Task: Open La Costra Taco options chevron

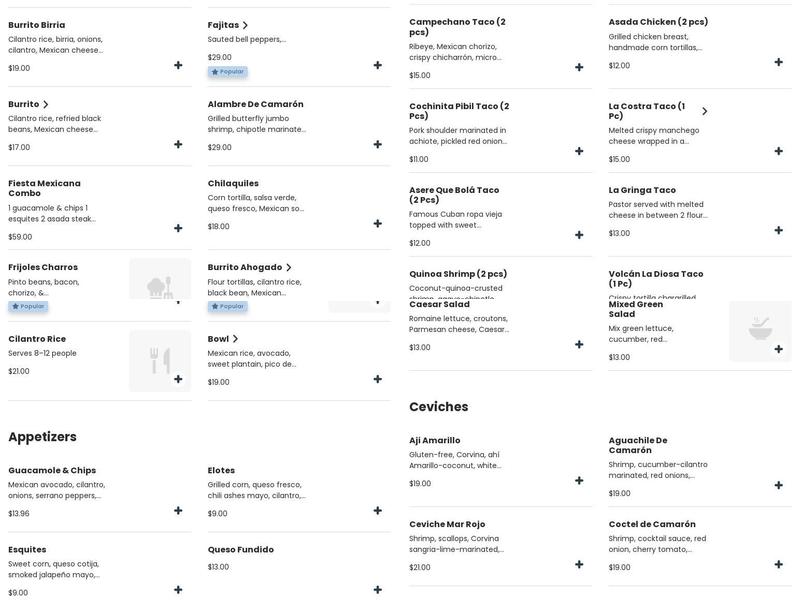Action: pos(704,111)
